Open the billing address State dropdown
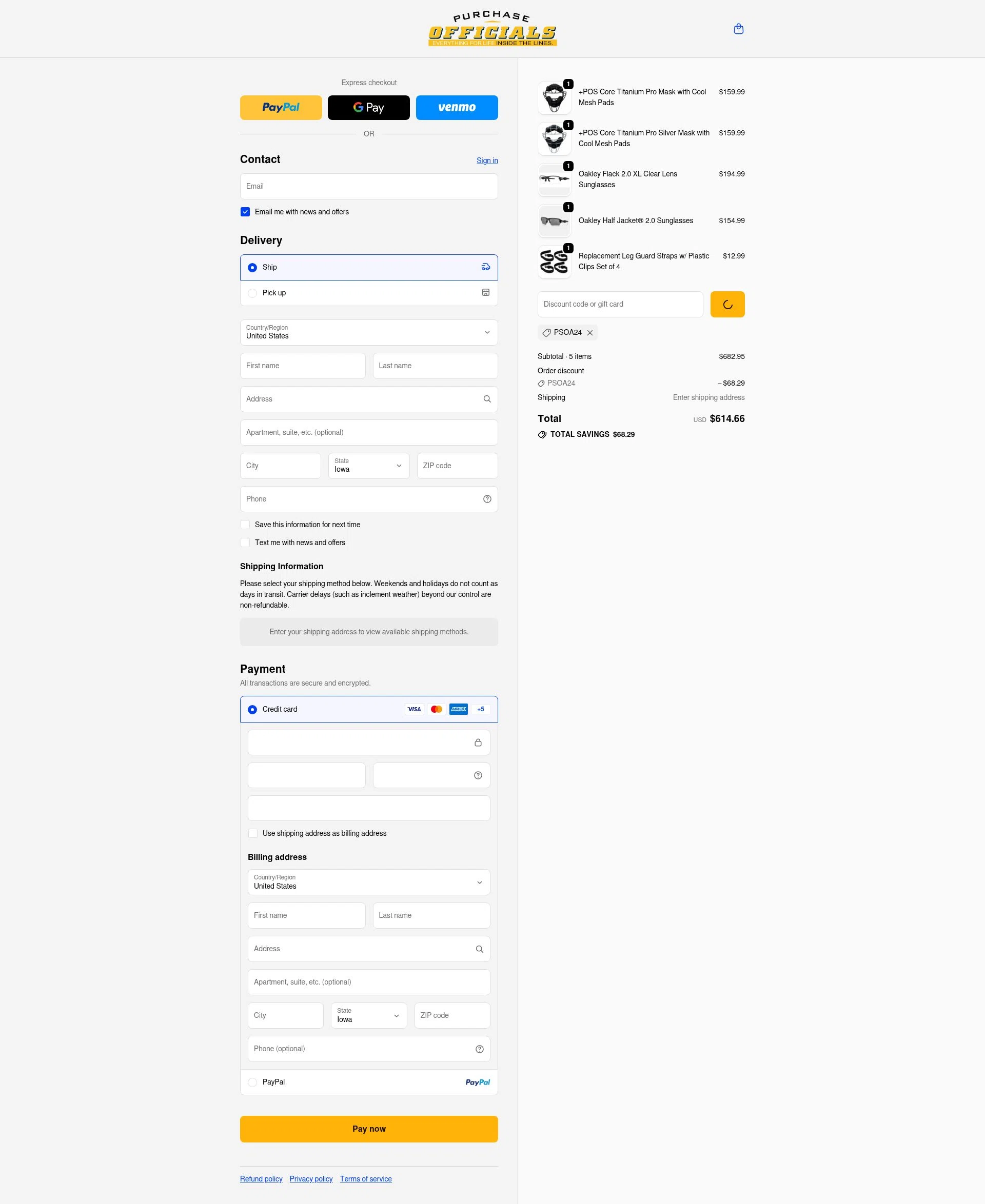 pos(368,1015)
